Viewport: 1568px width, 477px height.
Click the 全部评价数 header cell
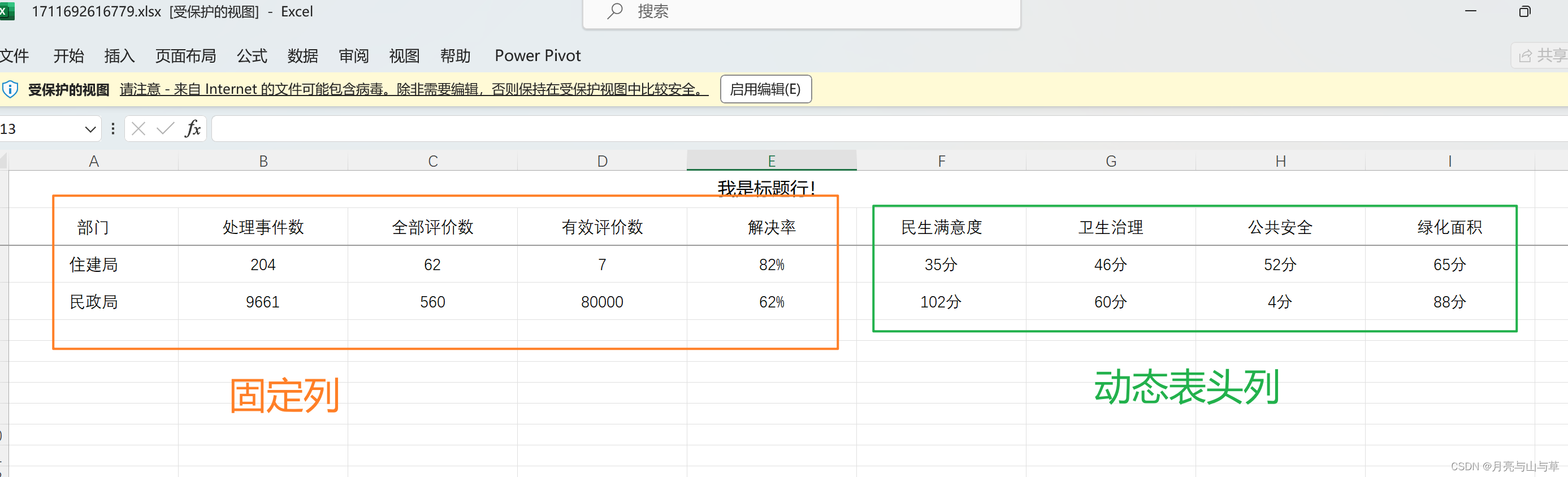point(433,227)
